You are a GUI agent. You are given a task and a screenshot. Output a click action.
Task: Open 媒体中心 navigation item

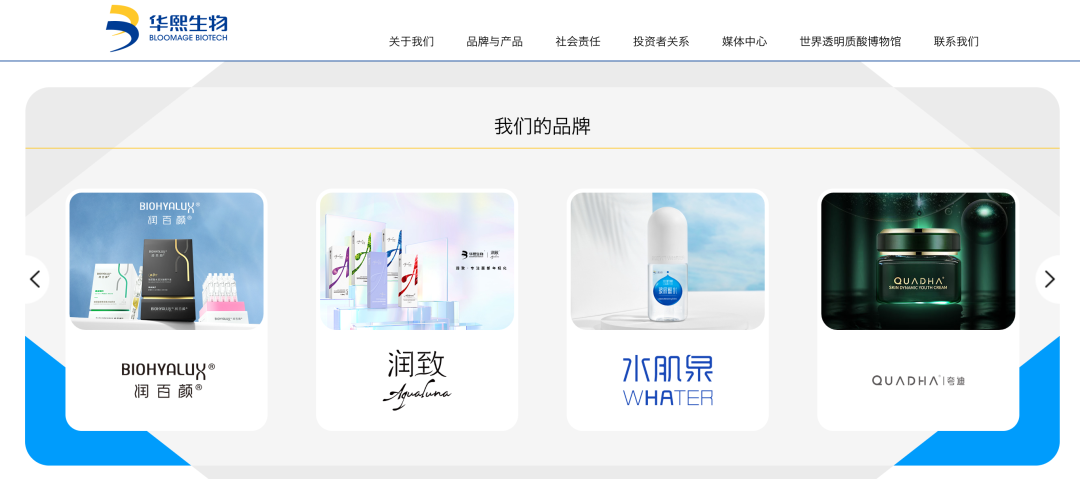pyautogui.click(x=745, y=41)
